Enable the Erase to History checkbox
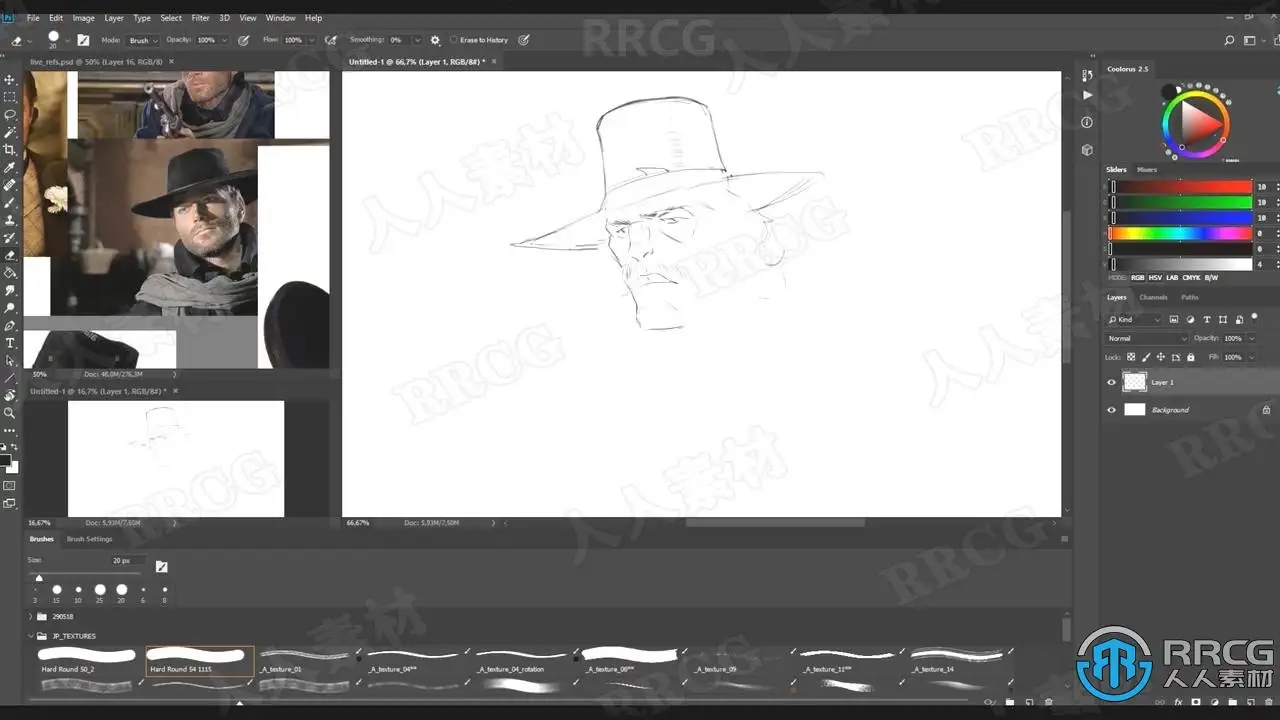Screen dimensions: 1280x720 454,40
